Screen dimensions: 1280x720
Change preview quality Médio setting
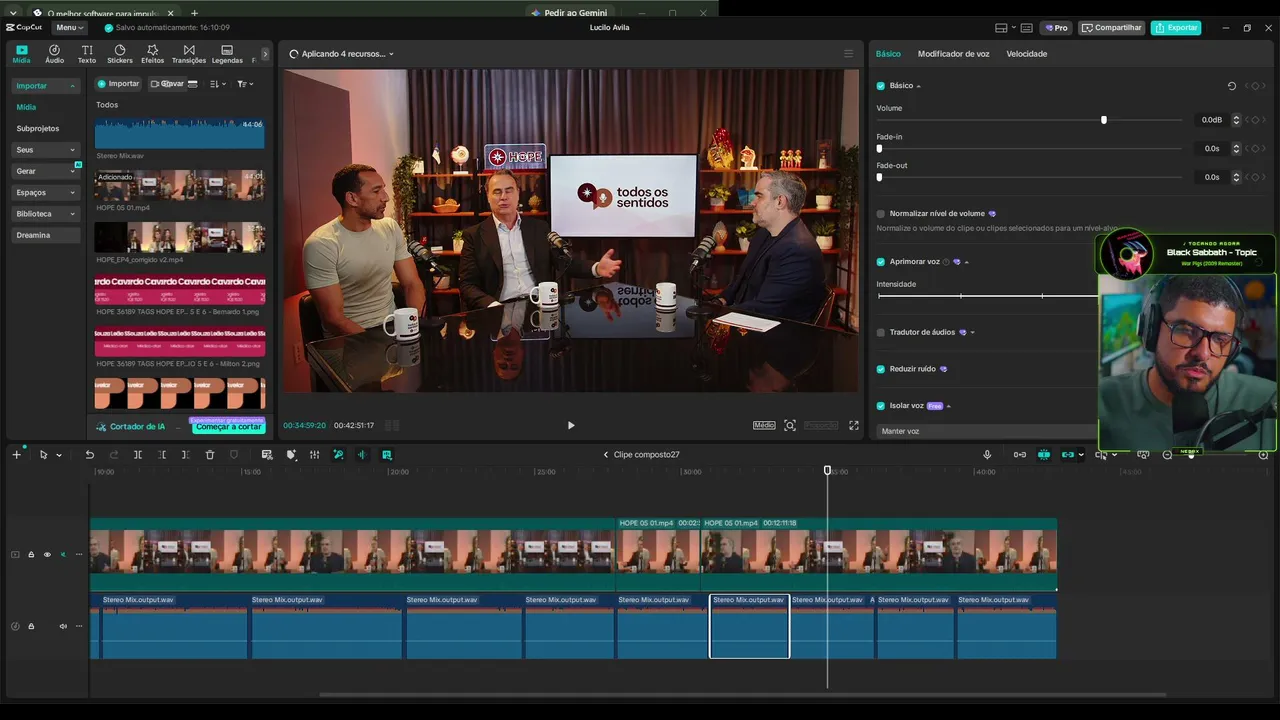tap(764, 425)
